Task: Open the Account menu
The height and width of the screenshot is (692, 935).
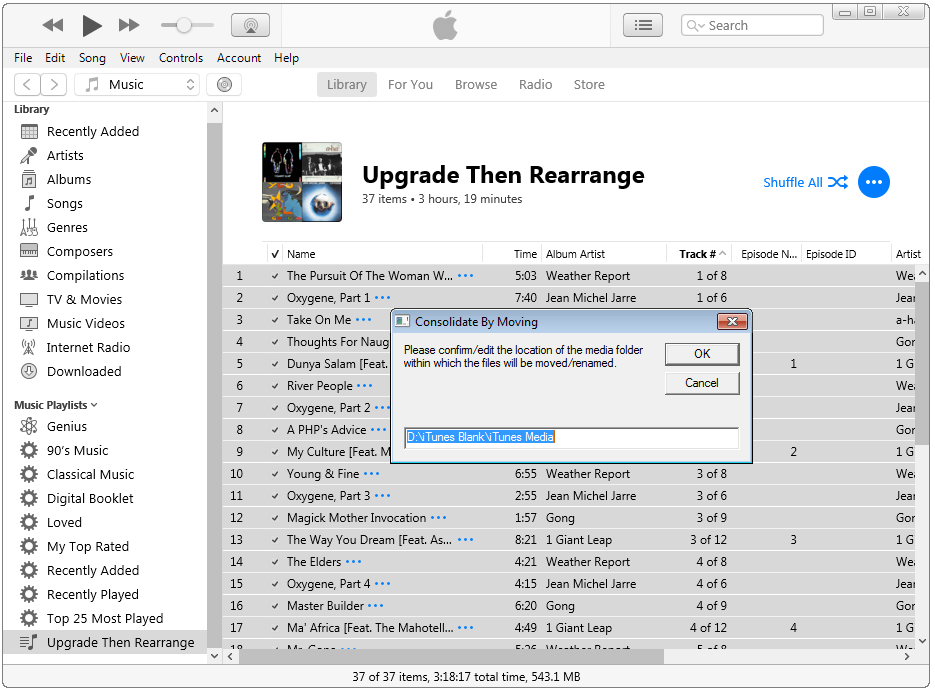Action: [x=239, y=58]
